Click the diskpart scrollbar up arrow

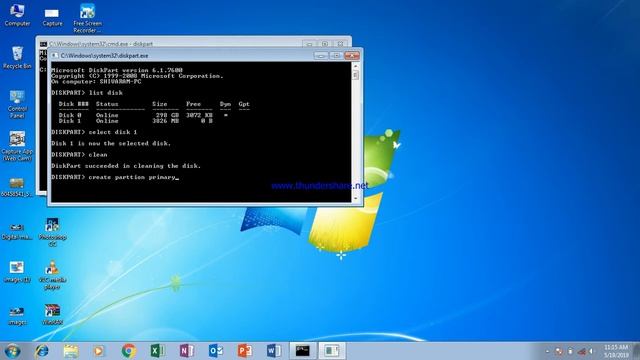(x=356, y=66)
